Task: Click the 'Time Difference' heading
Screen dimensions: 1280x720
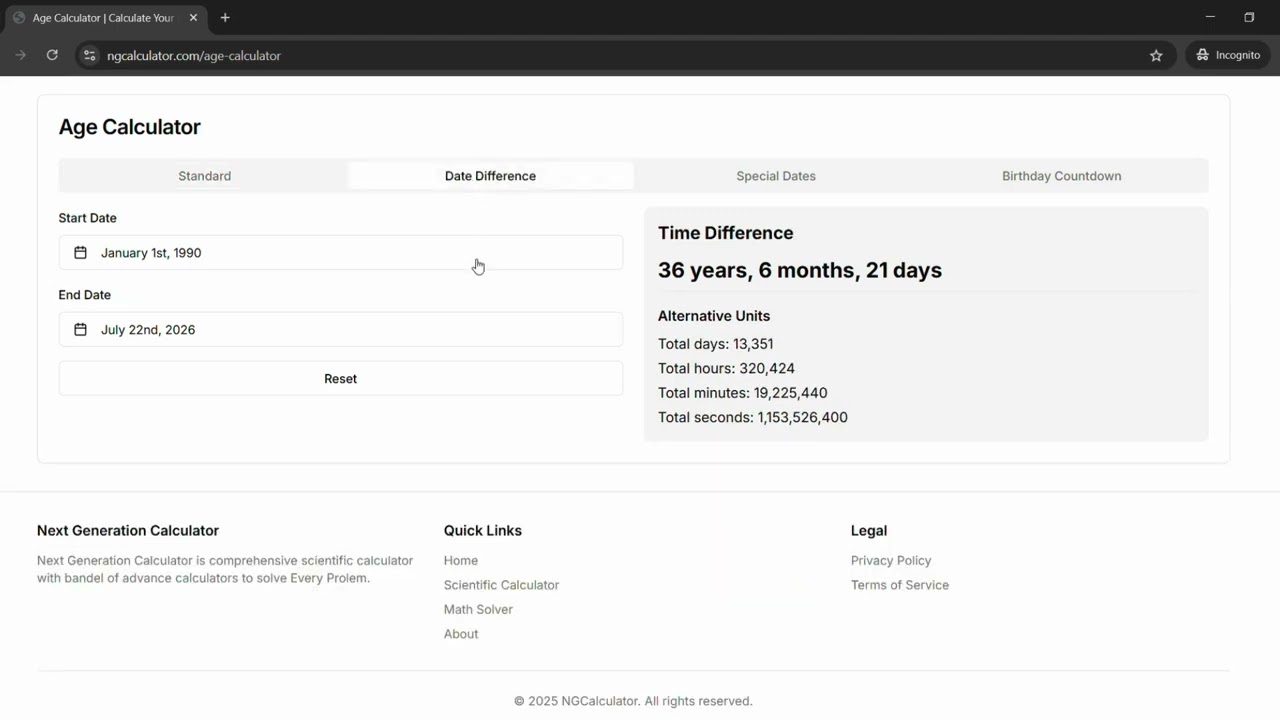Action: (725, 233)
